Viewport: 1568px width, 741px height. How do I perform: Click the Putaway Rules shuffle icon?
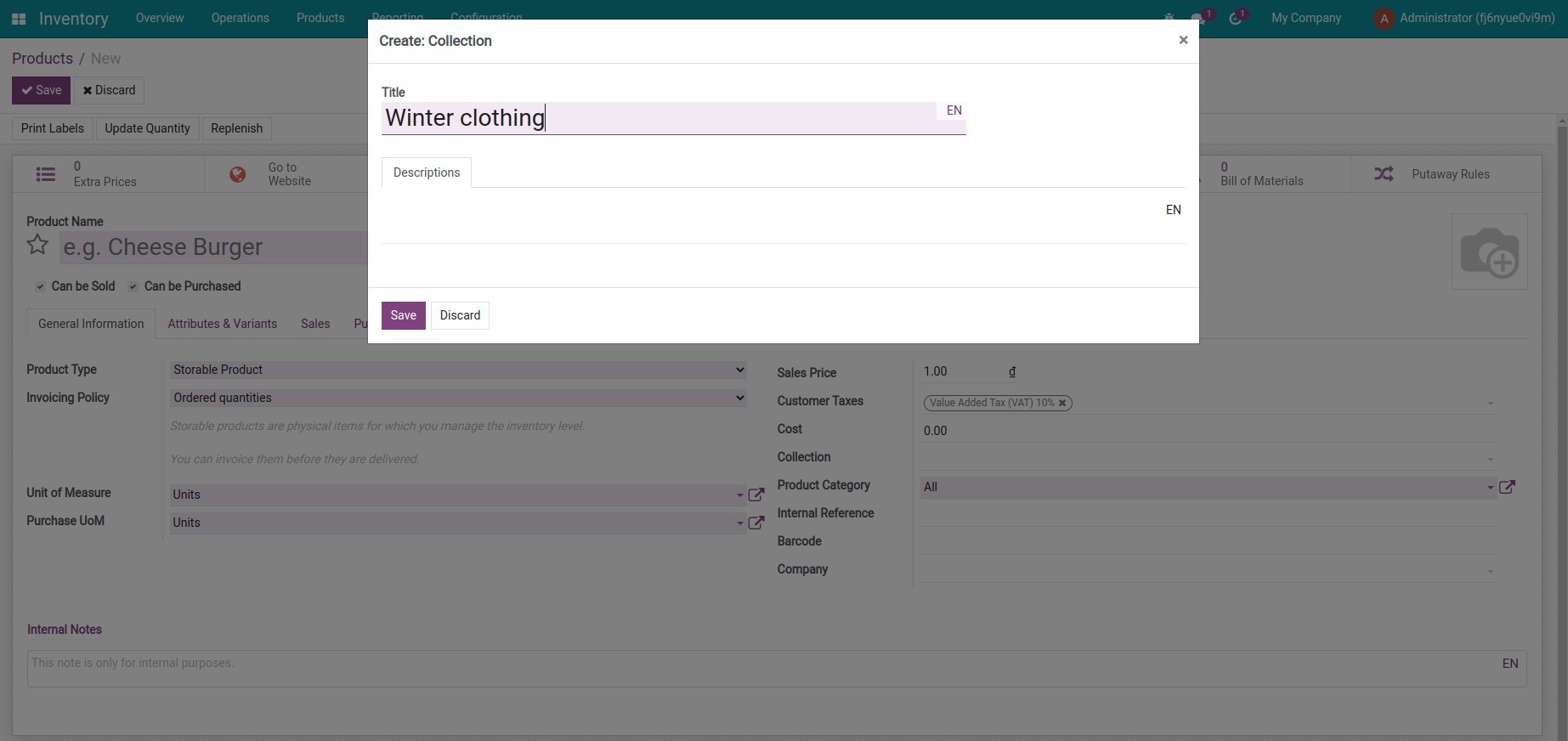click(x=1384, y=174)
